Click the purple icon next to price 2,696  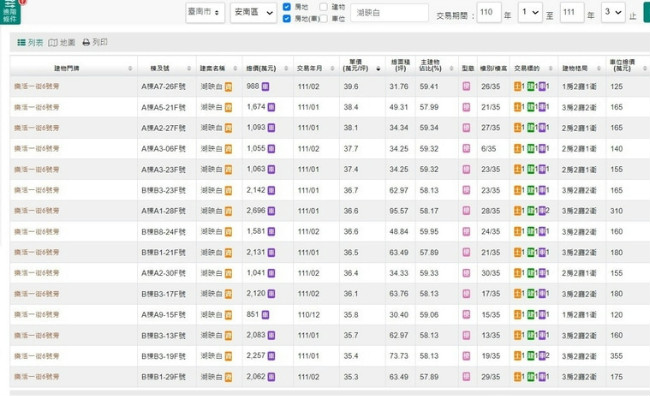271,211
